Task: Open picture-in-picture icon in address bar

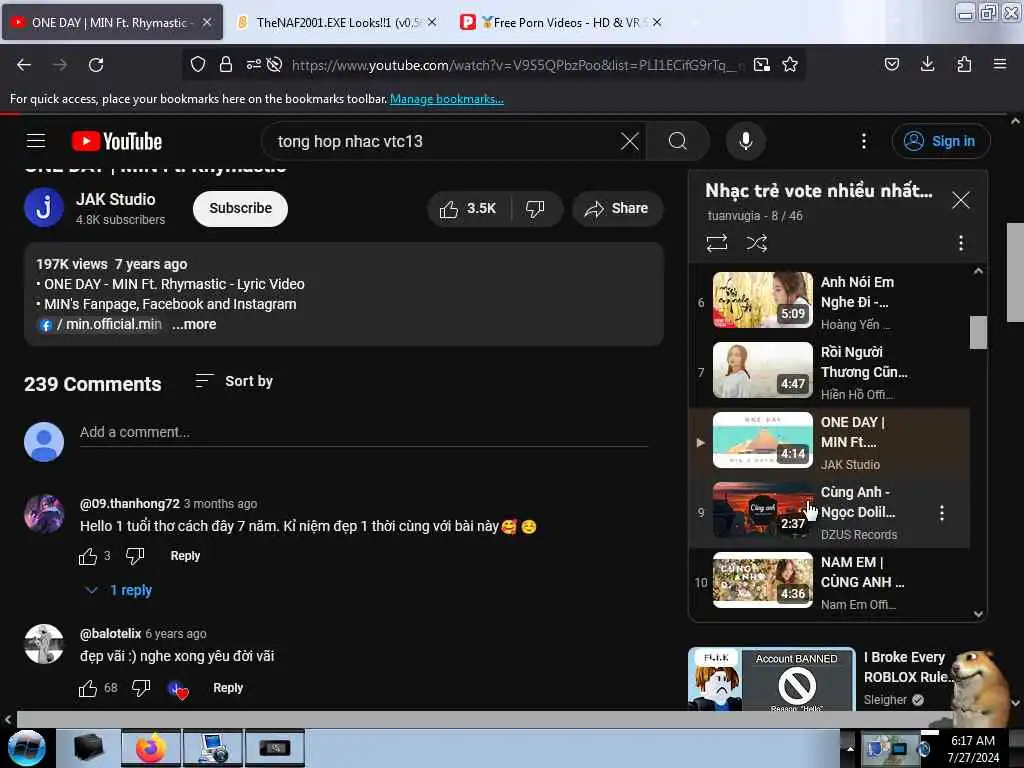Action: tap(761, 65)
